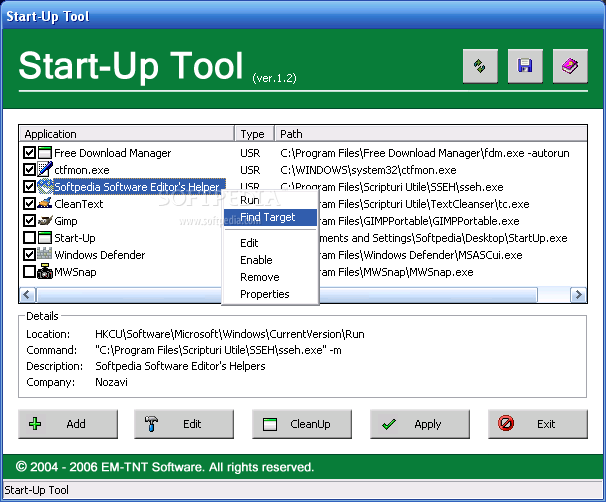Screen dimensions: 606x502
Task: Click the Gimp entry icon
Action: click(45, 221)
